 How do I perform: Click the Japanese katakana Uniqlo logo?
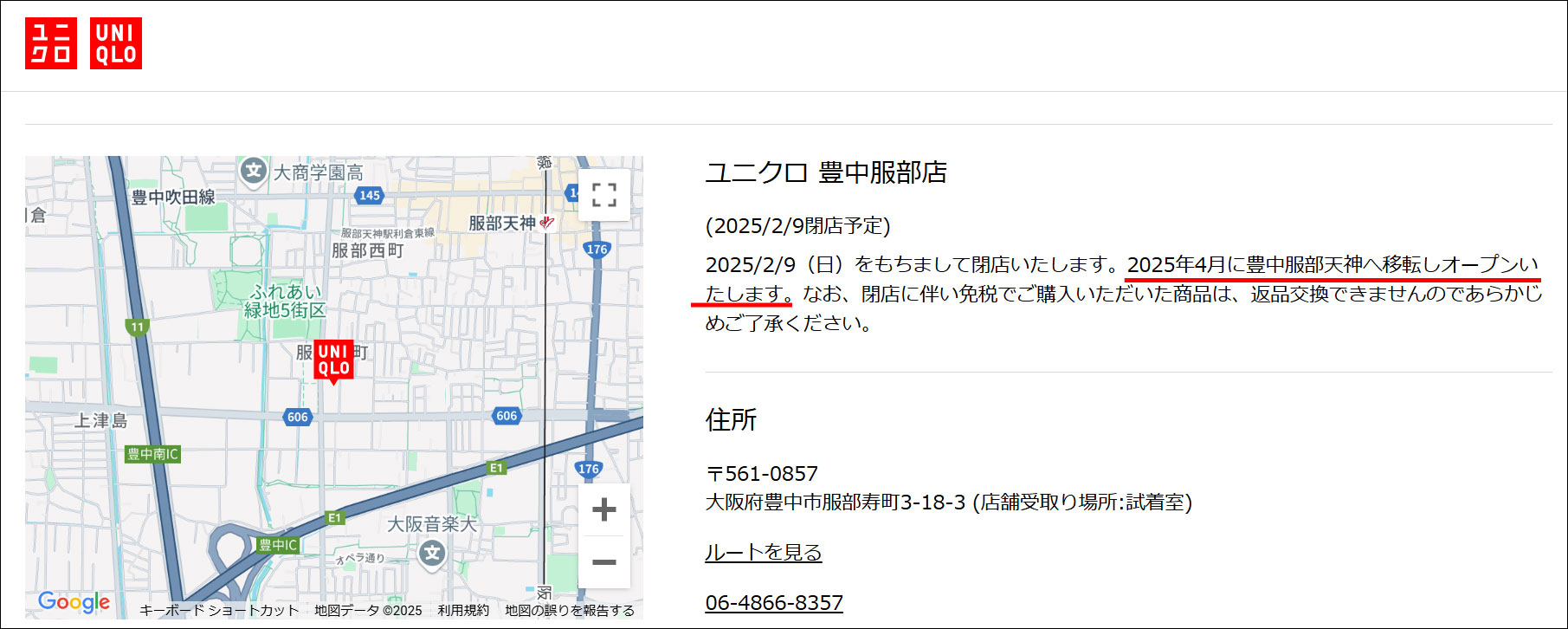pos(51,43)
